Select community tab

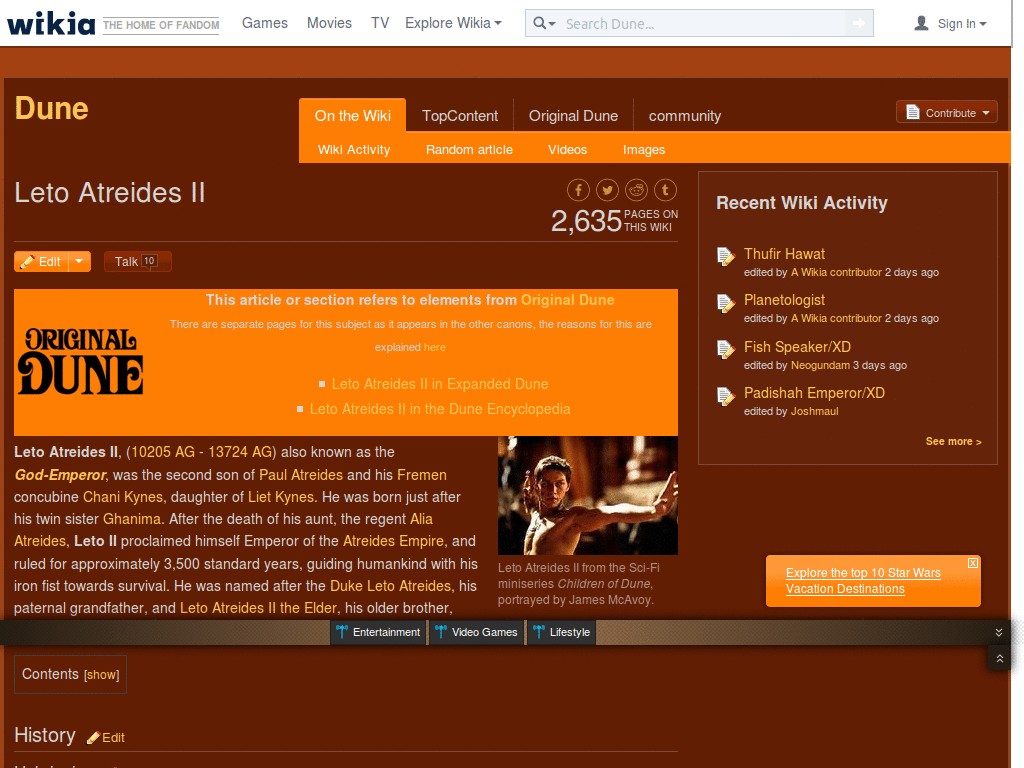[x=685, y=116]
